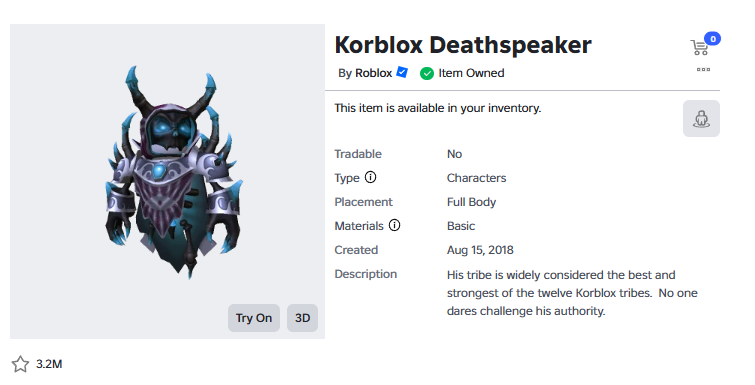
Task: Click the 3.2M favorites count
Action: point(49,364)
